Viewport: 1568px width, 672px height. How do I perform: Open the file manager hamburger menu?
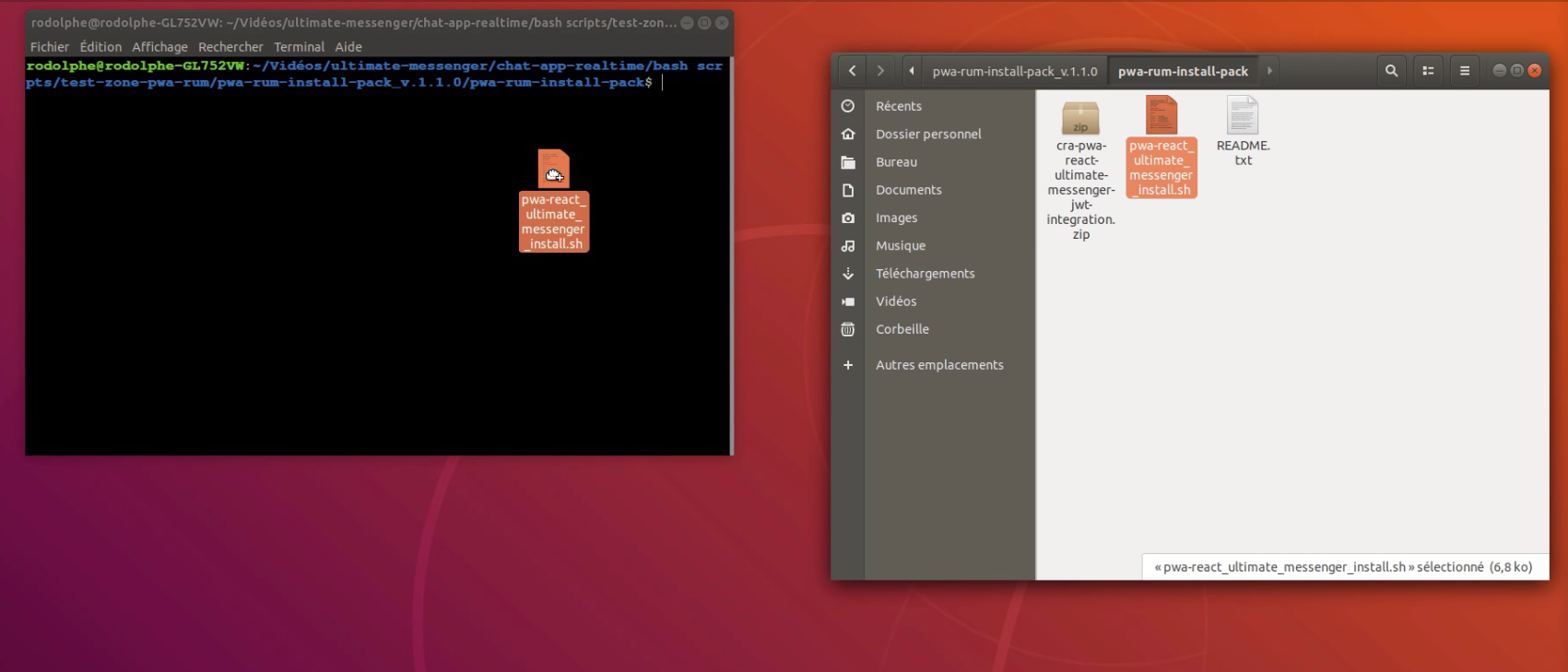[x=1464, y=71]
